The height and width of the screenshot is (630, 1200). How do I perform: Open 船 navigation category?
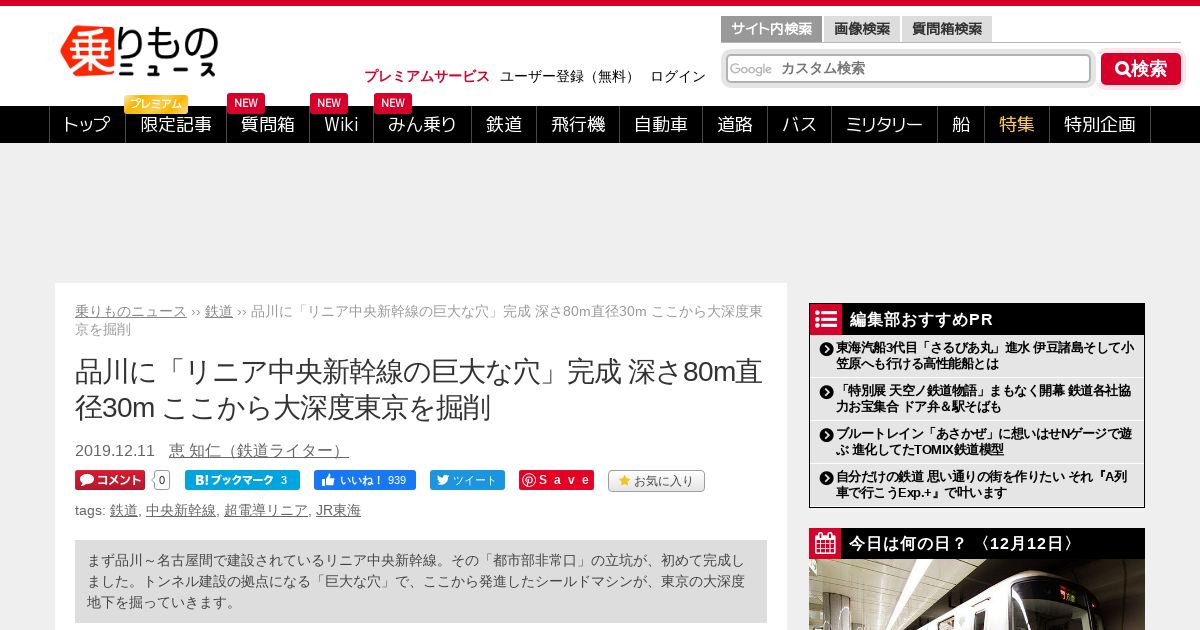pos(961,125)
